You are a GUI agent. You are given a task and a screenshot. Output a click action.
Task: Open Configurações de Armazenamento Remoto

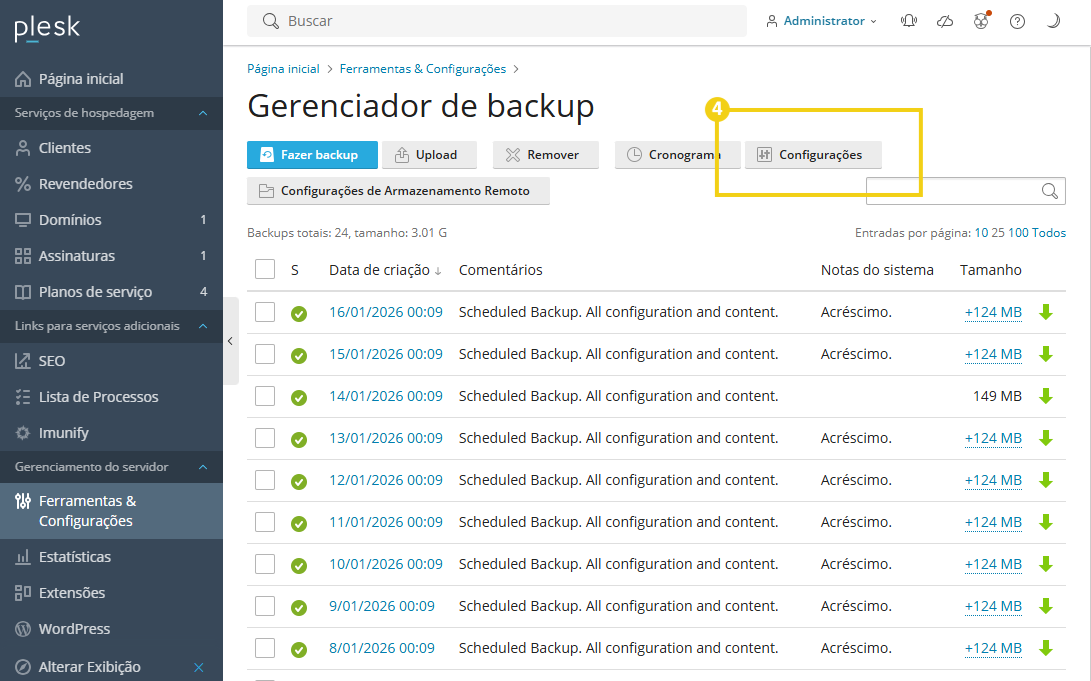pos(398,191)
